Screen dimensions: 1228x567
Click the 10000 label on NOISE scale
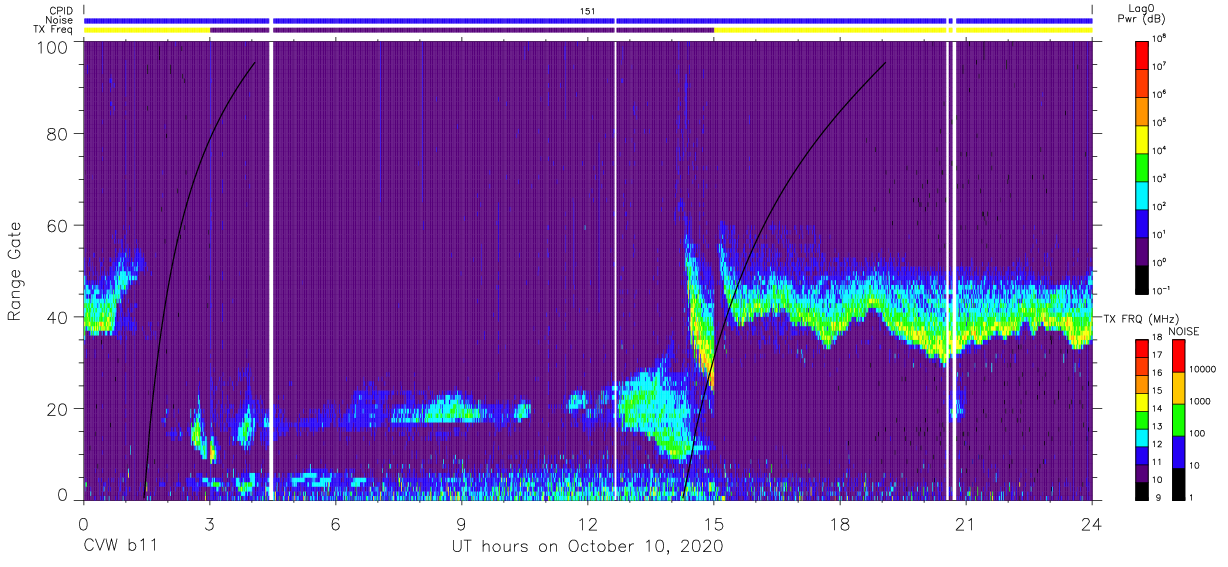pyautogui.click(x=1202, y=370)
